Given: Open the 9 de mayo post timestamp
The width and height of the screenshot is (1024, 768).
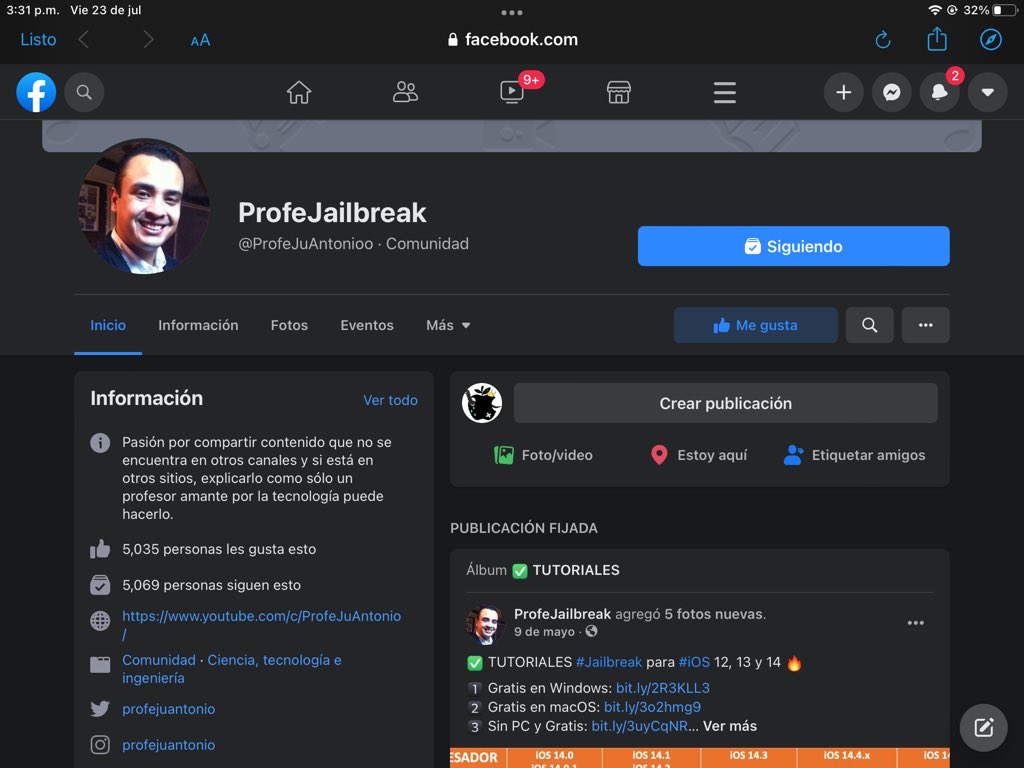Looking at the screenshot, I should (544, 632).
